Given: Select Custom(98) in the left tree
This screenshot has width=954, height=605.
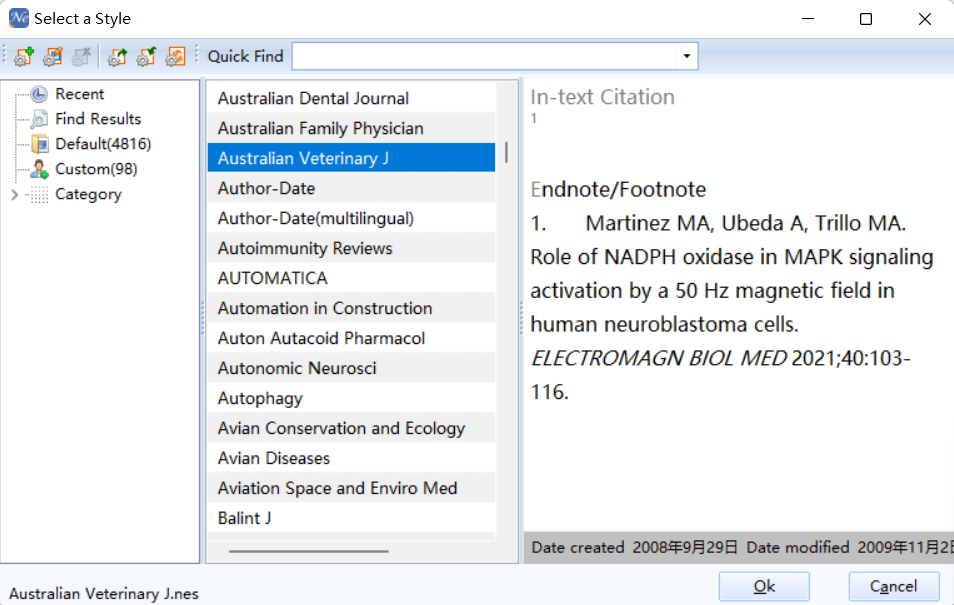Looking at the screenshot, I should coord(96,169).
